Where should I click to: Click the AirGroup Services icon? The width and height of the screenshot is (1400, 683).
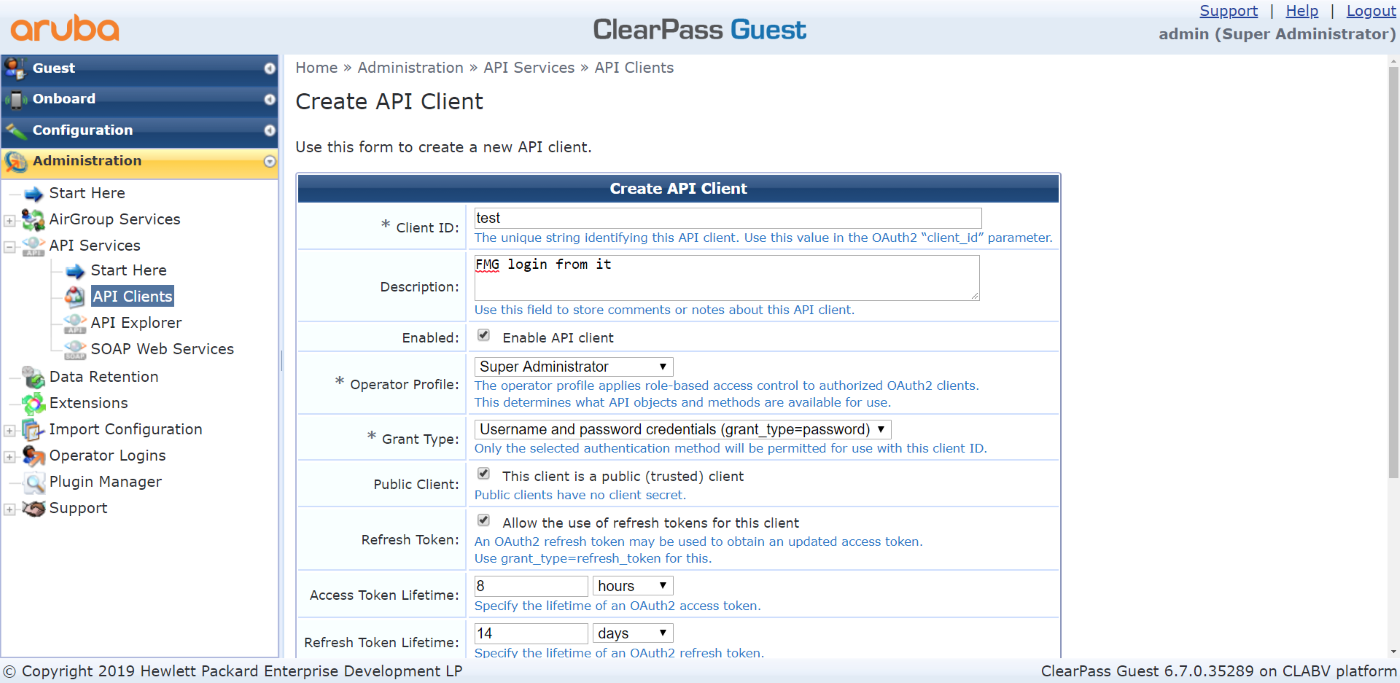[34, 219]
